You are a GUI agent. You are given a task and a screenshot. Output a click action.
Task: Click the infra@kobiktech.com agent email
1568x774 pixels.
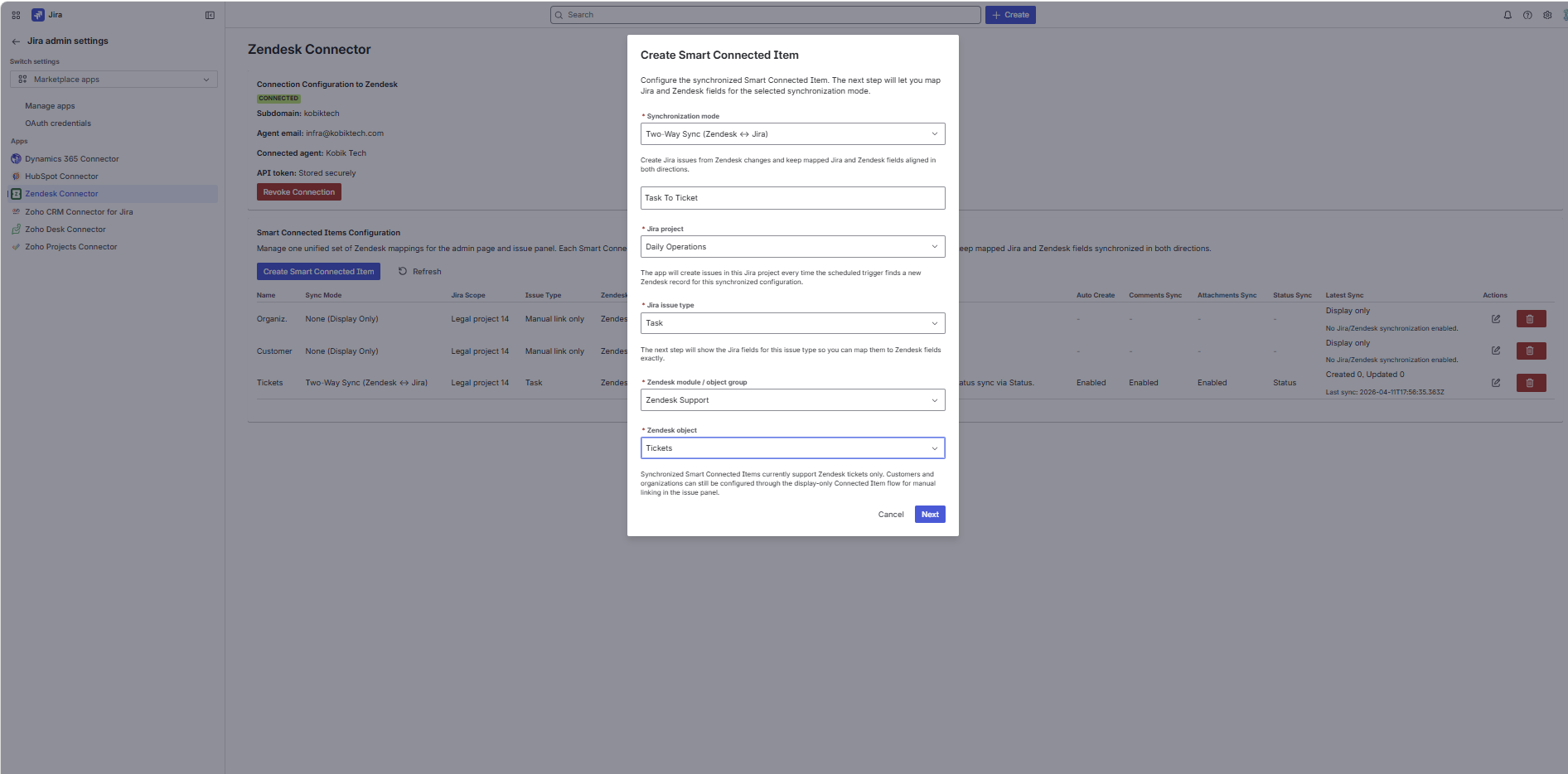pyautogui.click(x=345, y=133)
